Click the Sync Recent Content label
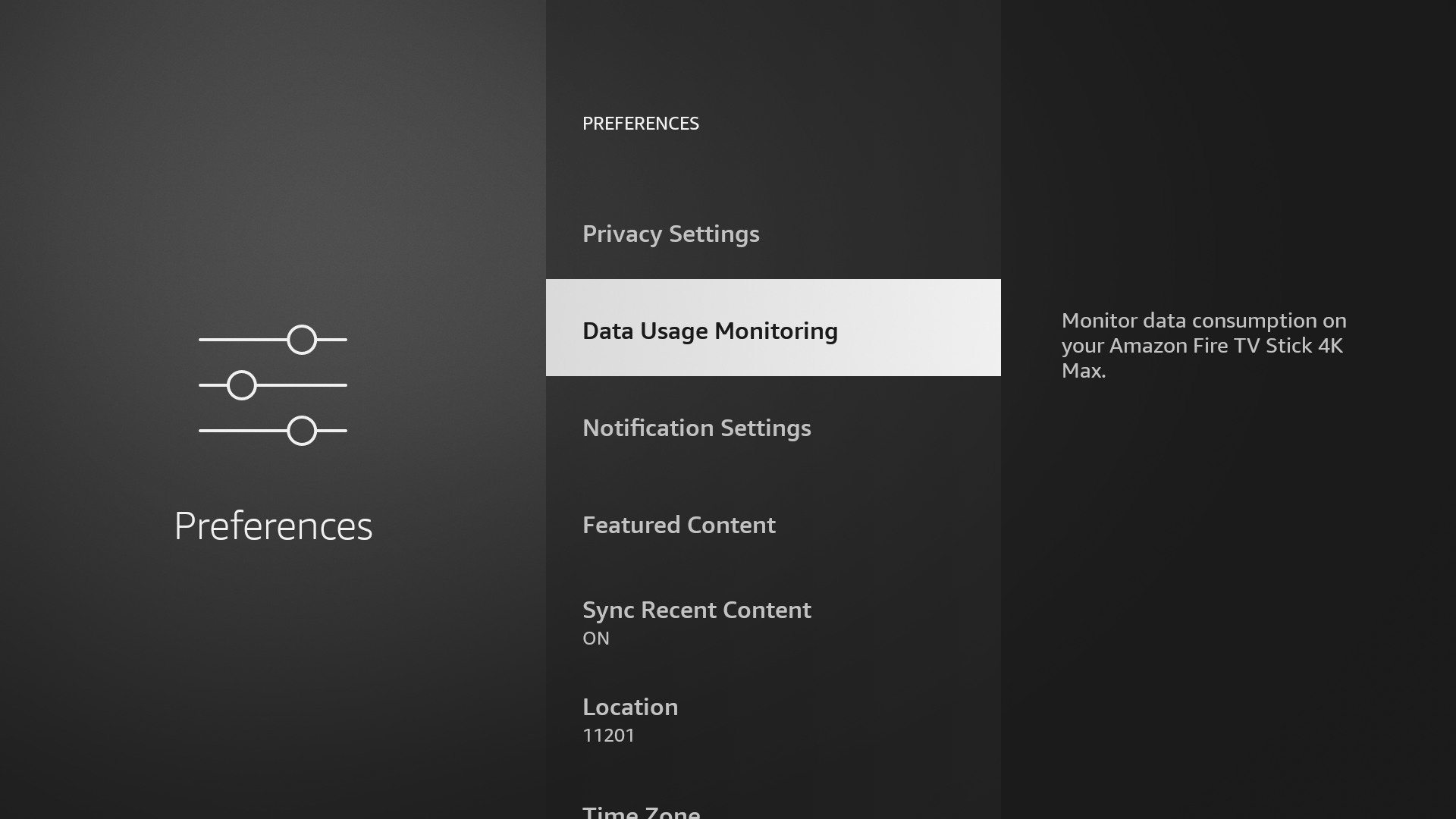This screenshot has height=819, width=1456. pos(696,610)
